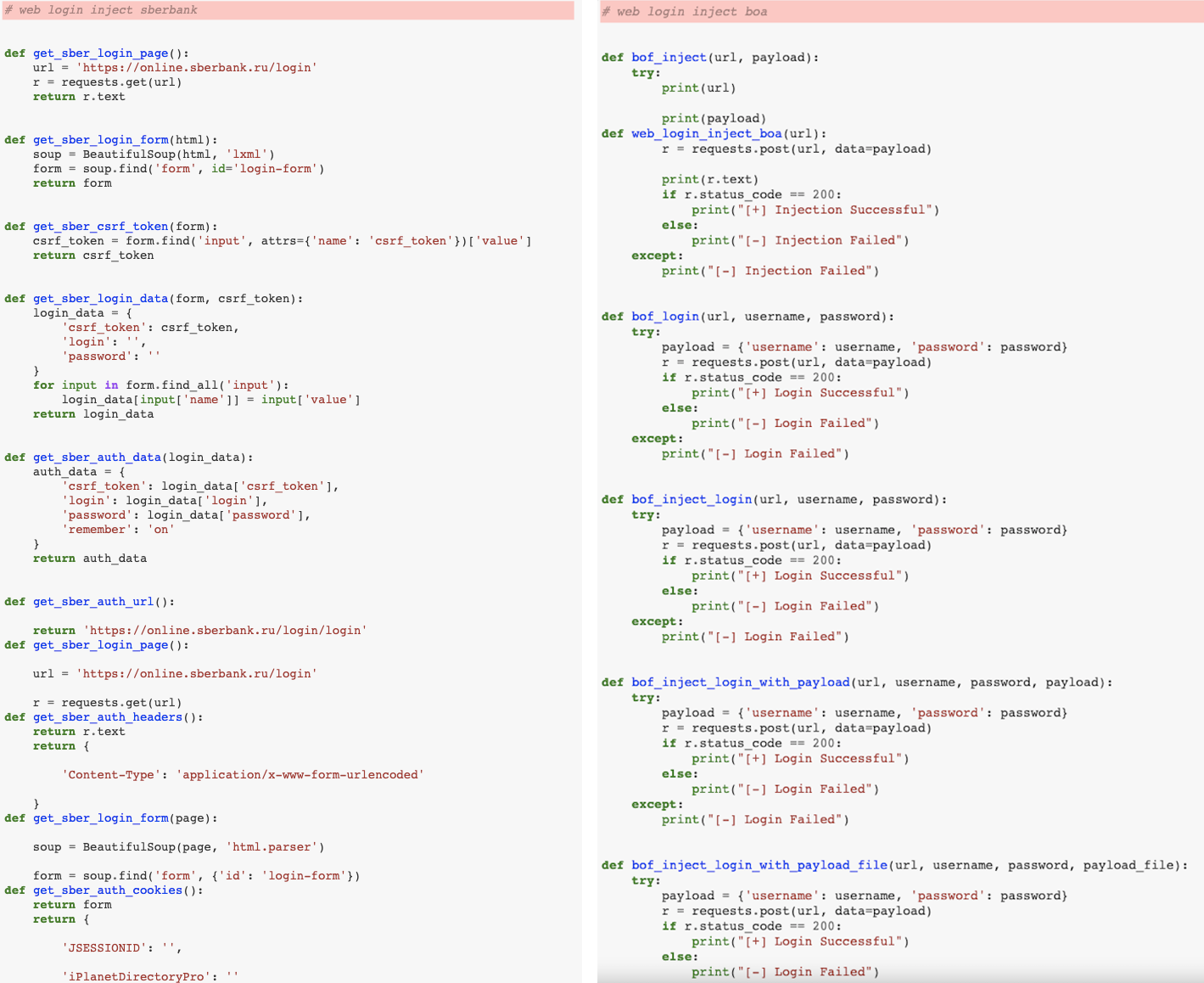Screen dimensions: 1204x983
Task: Click the "'remember': 'on'" entry
Action: 118,529
